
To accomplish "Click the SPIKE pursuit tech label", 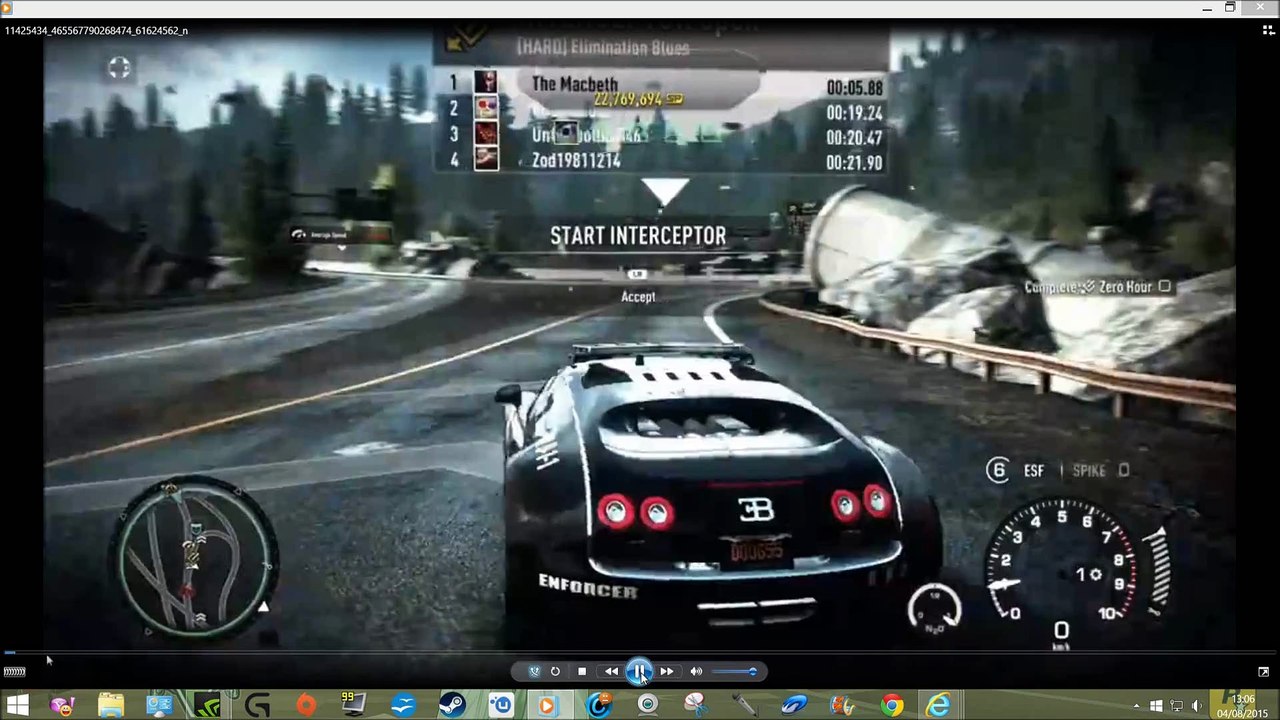I will pyautogui.click(x=1089, y=471).
